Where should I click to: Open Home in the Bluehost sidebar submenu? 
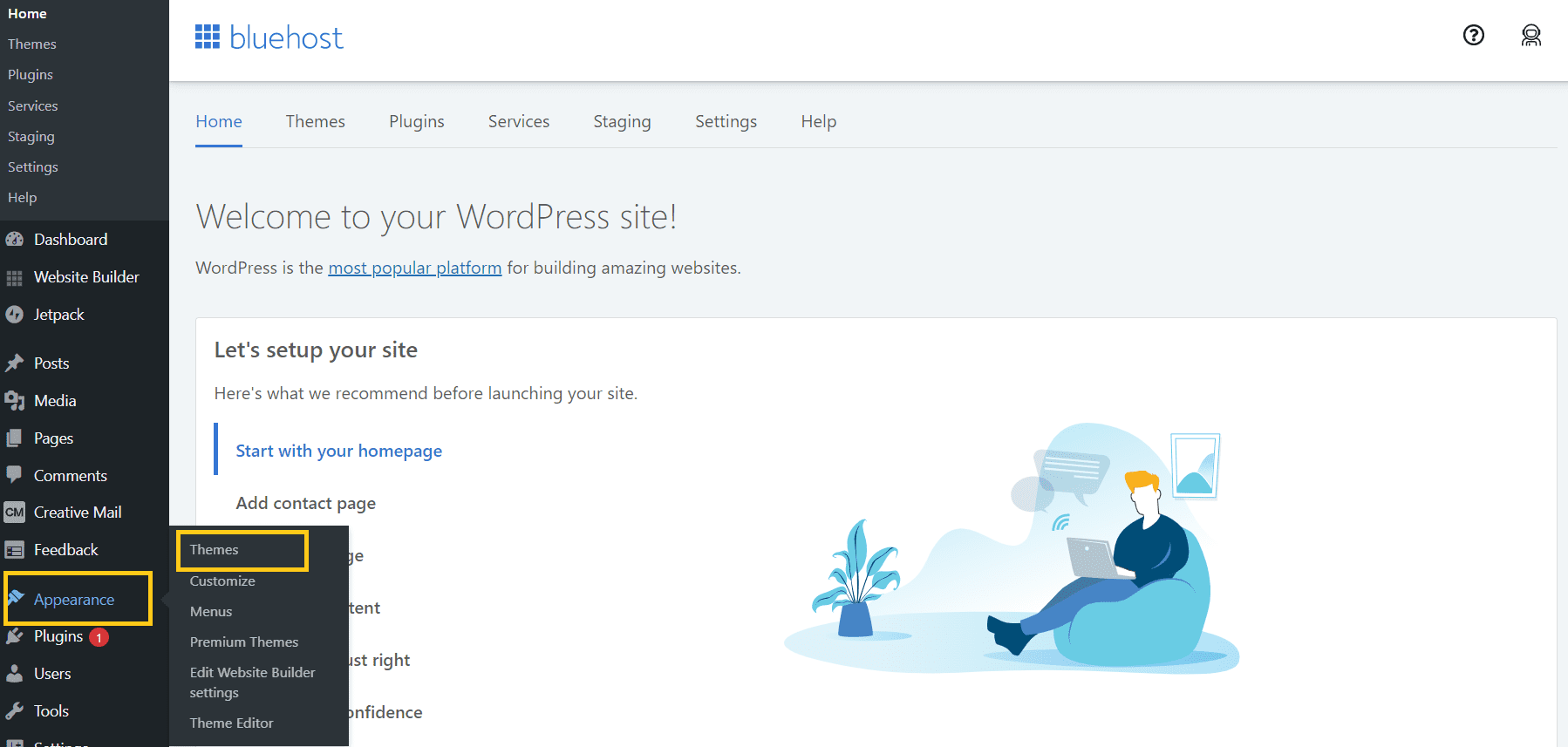click(27, 13)
